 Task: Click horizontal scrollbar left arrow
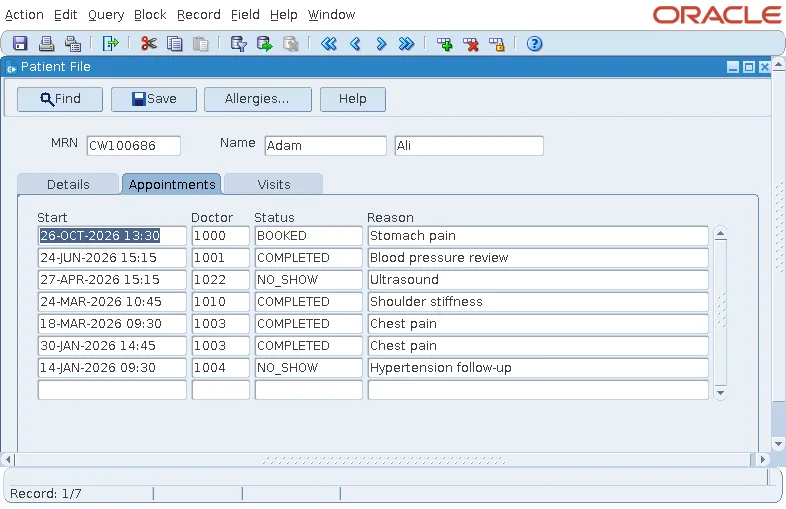8,459
